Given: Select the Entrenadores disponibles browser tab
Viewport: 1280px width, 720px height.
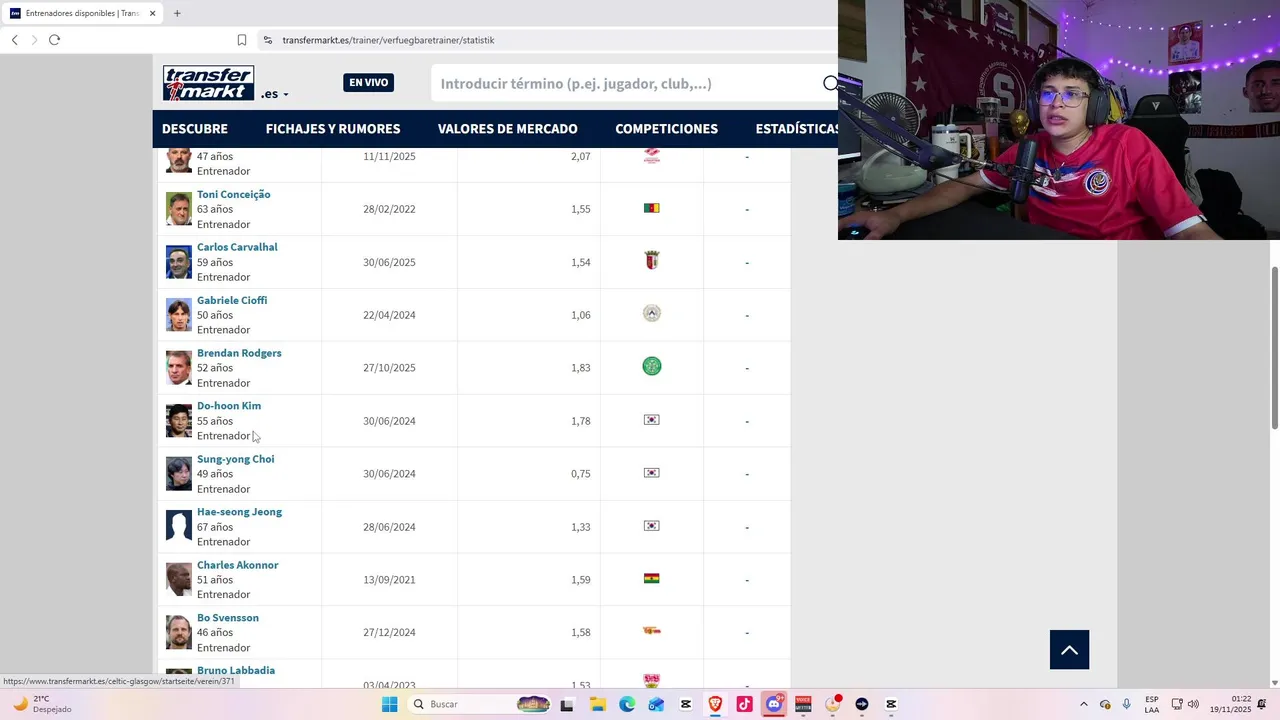Looking at the screenshot, I should tap(83, 13).
